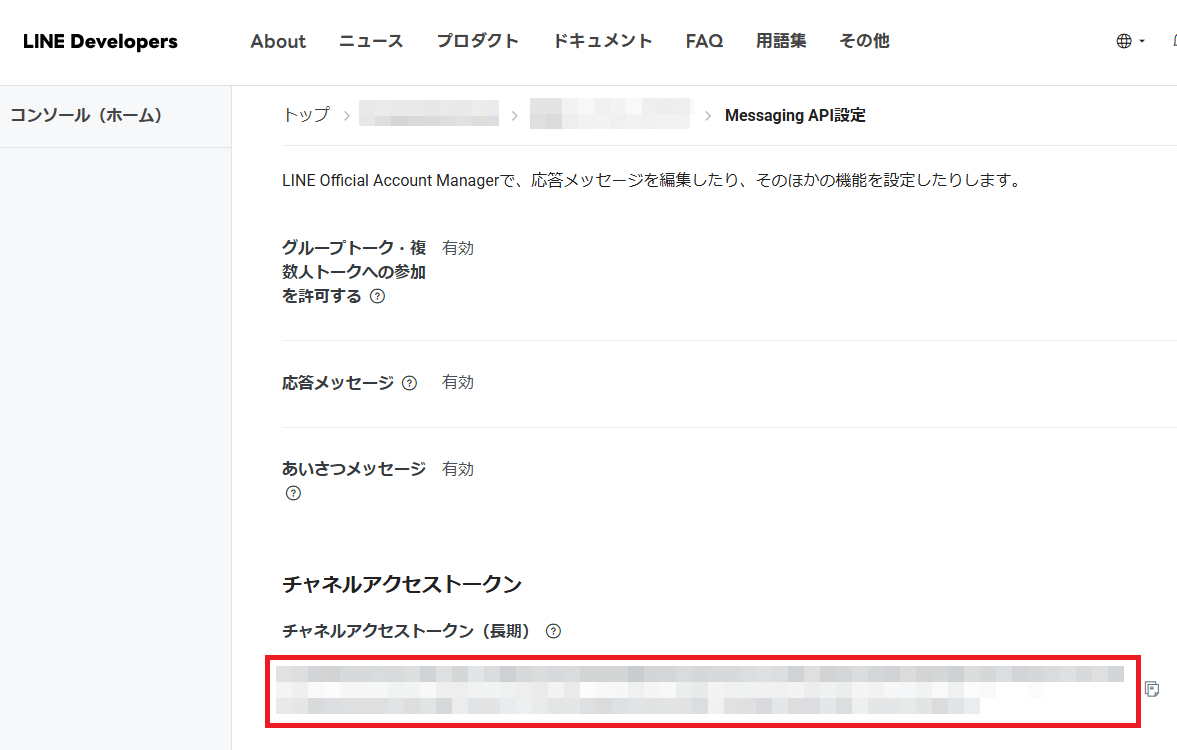
Task: Open the blurred provider breadcrumb after トップ
Action: click(428, 115)
